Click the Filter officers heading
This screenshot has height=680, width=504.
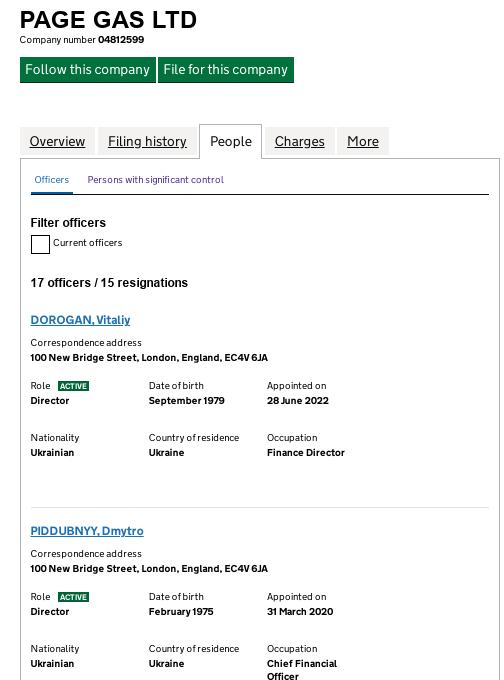click(x=68, y=223)
